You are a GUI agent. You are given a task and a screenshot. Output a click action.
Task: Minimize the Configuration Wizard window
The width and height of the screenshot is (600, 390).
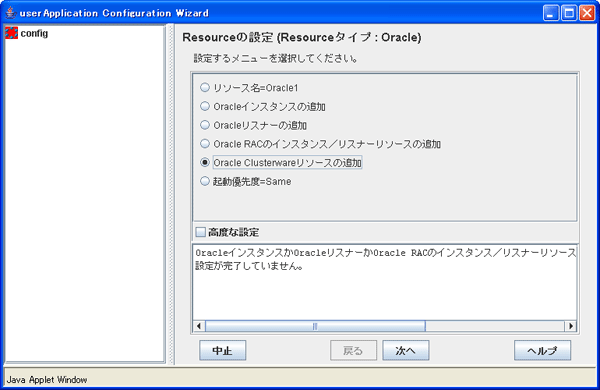pyautogui.click(x=550, y=13)
